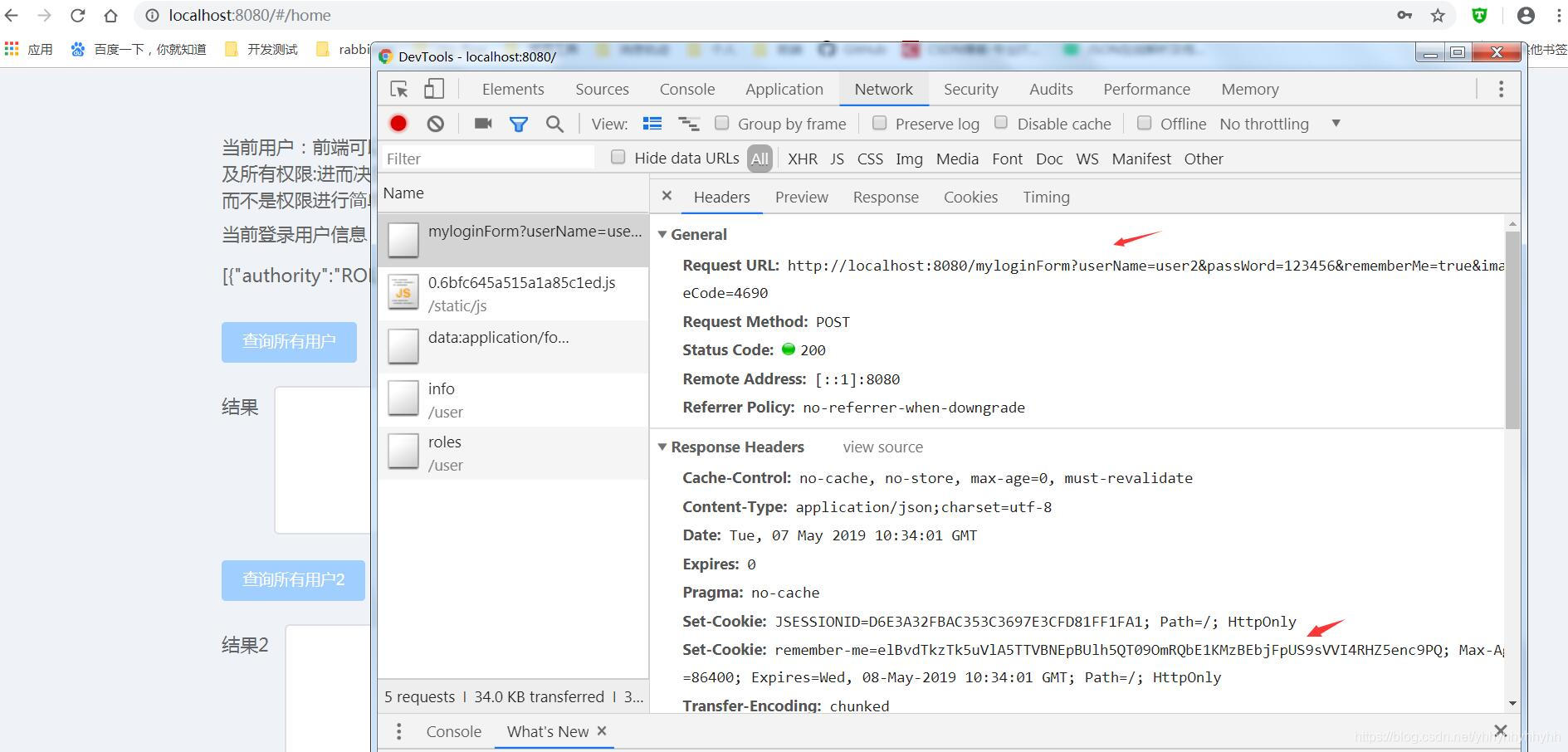Select the myloginForm request row
This screenshot has width=1568, height=752.
tap(513, 240)
